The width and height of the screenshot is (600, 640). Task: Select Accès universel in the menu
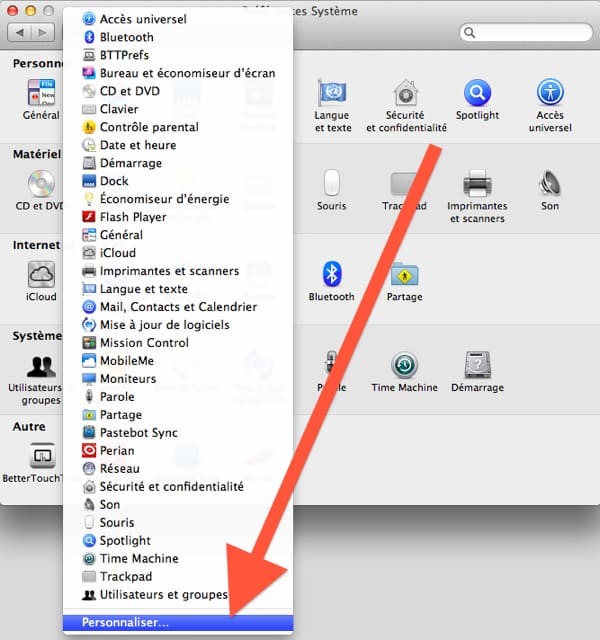click(178, 19)
